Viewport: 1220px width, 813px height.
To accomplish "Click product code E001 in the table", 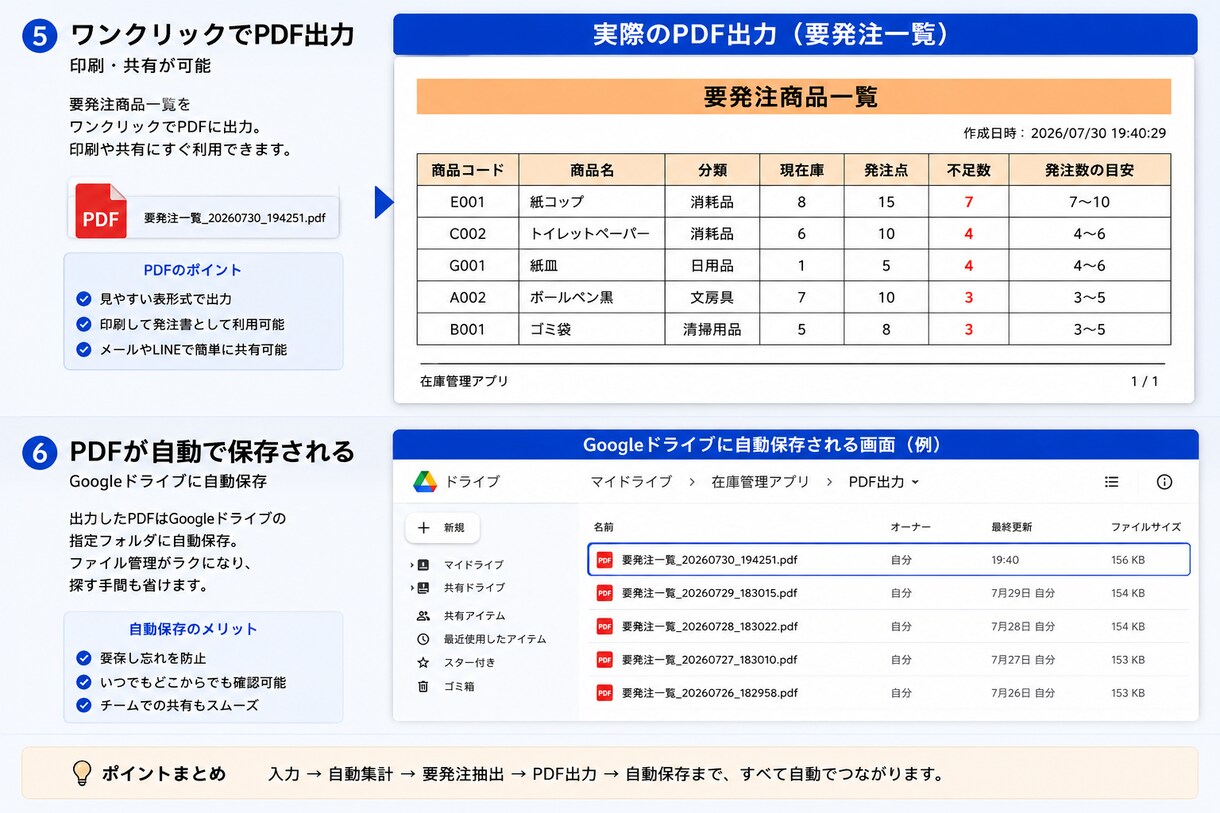I will (468, 202).
